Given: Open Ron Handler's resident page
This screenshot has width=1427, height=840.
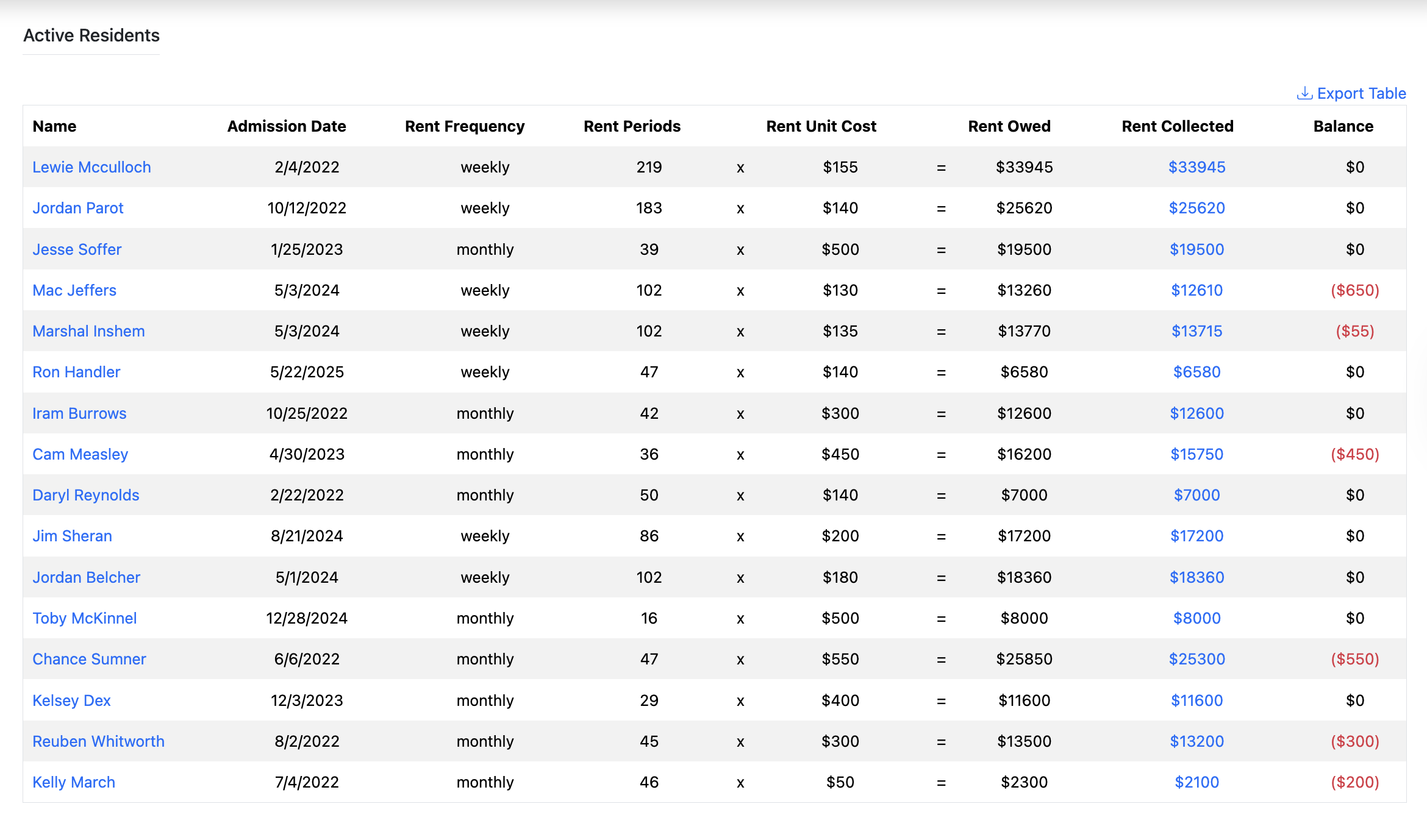Looking at the screenshot, I should tap(76, 372).
